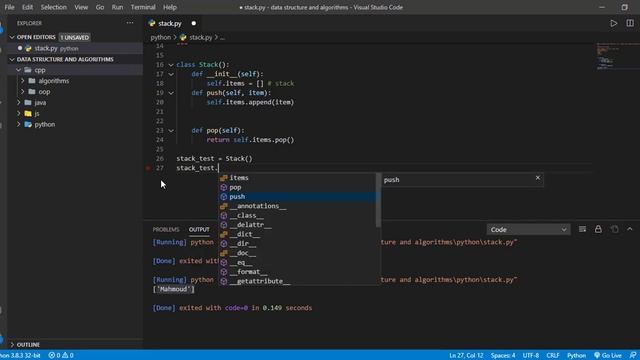Run the Python file with play icon
The height and width of the screenshot is (360, 640).
pyautogui.click(x=613, y=23)
